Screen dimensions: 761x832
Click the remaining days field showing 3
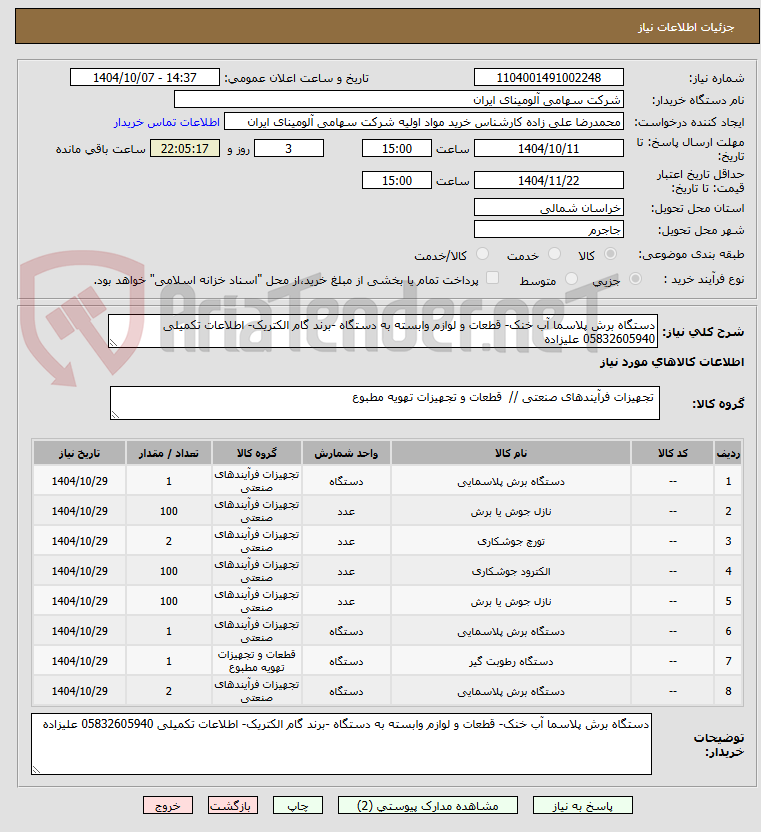289,149
